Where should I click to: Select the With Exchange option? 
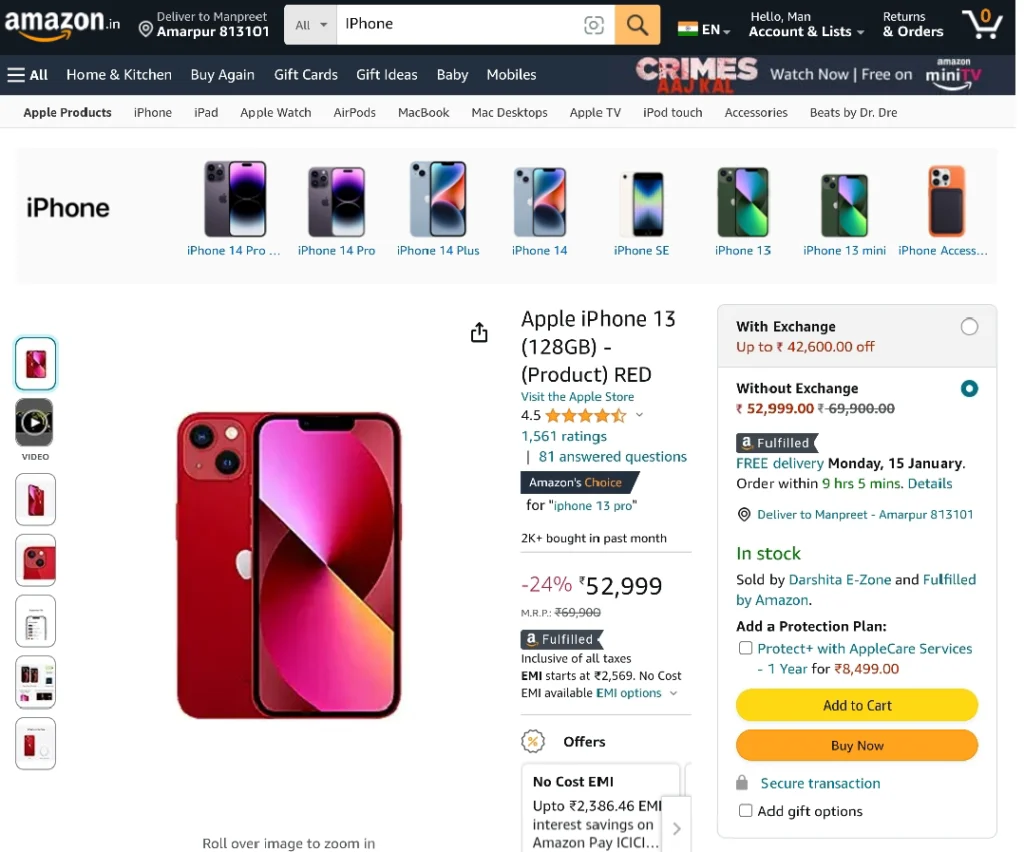968,326
